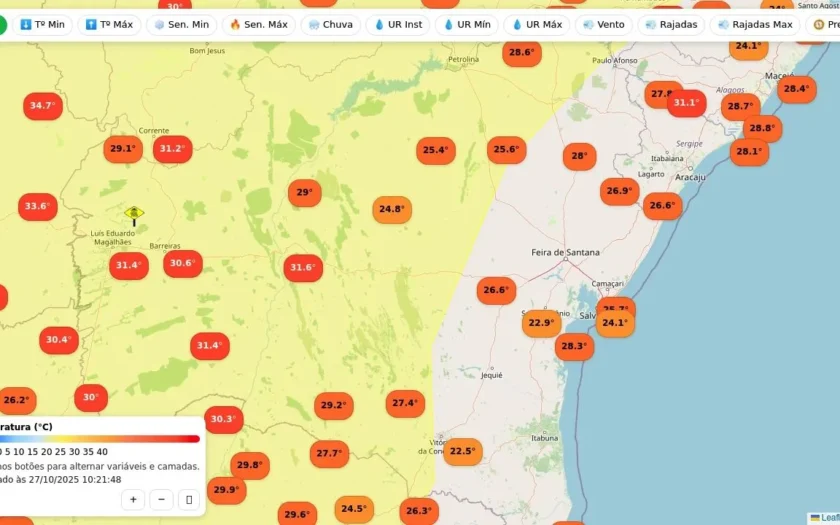This screenshot has height=525, width=840.
Task: Show the Sen. Máx flame layer
Action: pos(259,25)
